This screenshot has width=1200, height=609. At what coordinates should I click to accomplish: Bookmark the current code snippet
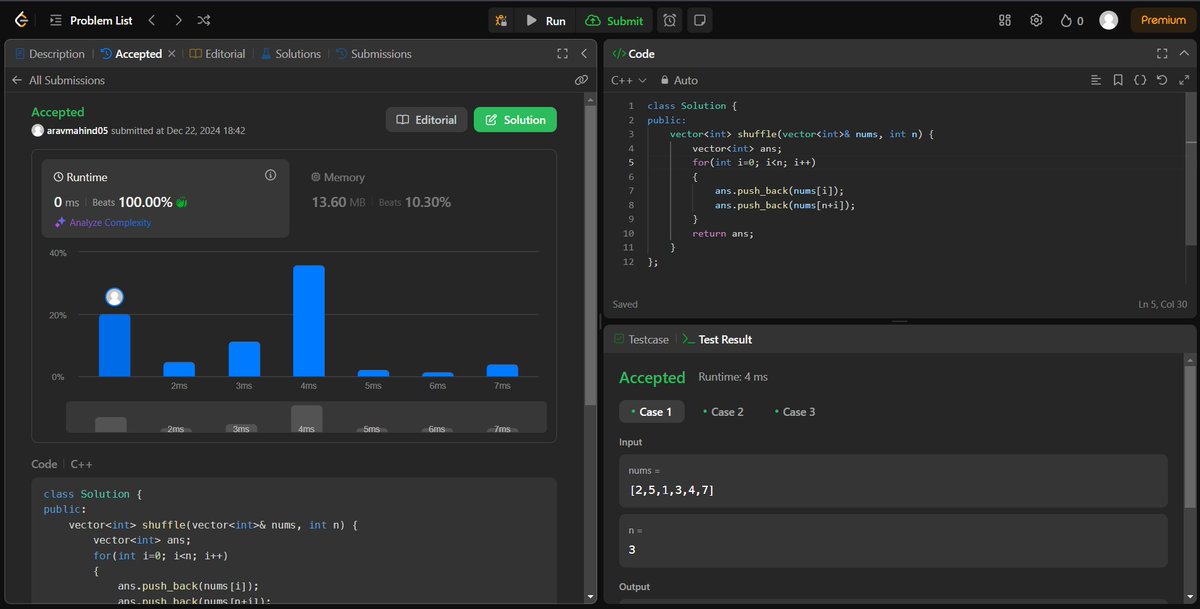[x=1117, y=80]
